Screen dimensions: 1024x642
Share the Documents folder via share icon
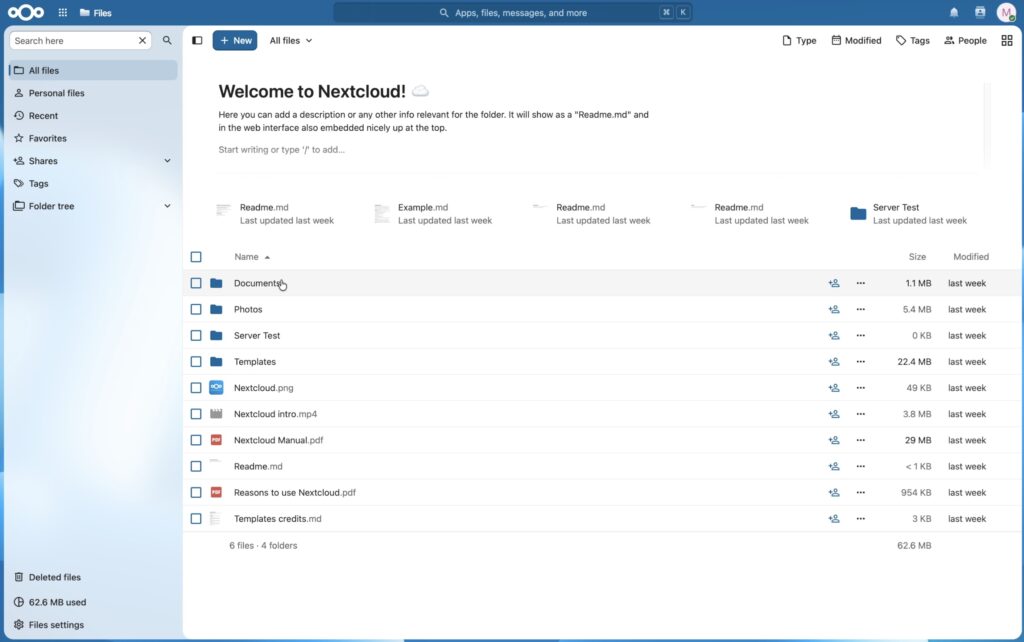(834, 283)
